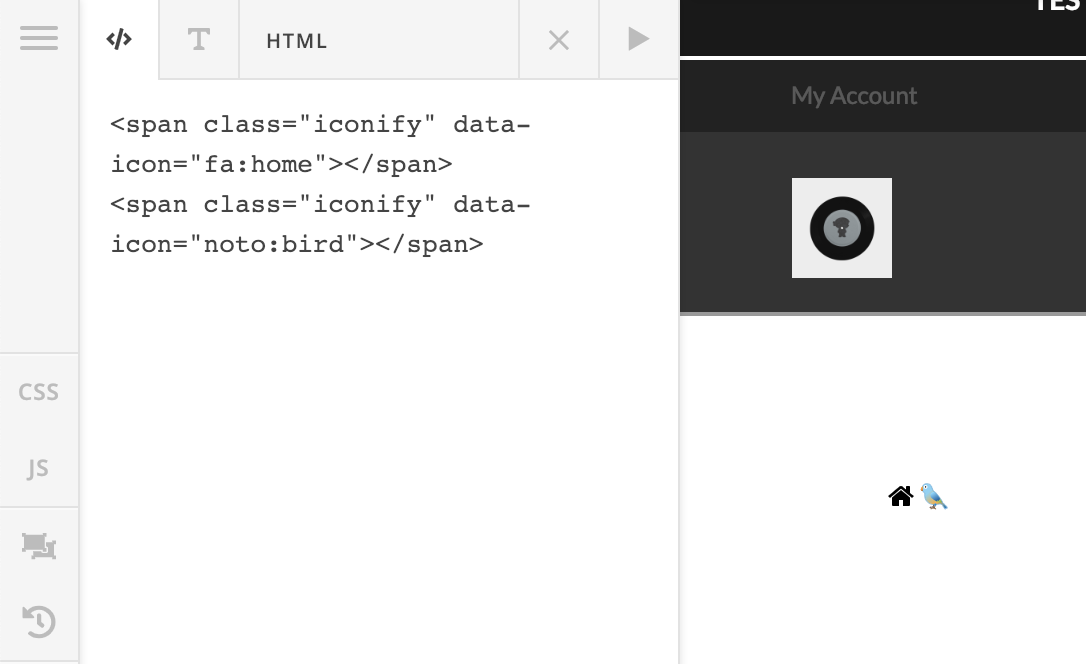
Task: Clear the editor using the X icon
Action: (558, 39)
